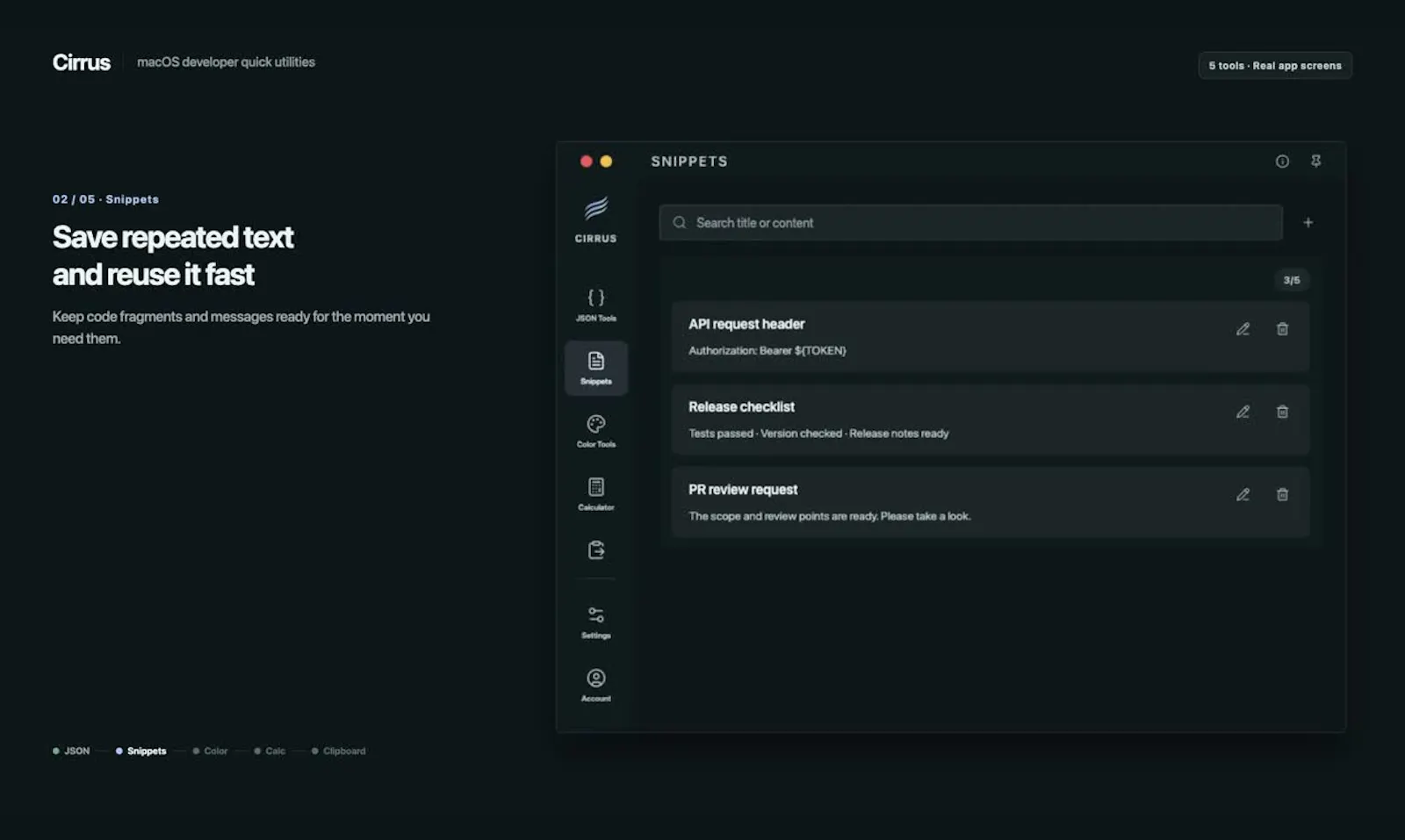Screen dimensions: 1405x840
Task: Minimize the window with the yellow button
Action: (606, 162)
